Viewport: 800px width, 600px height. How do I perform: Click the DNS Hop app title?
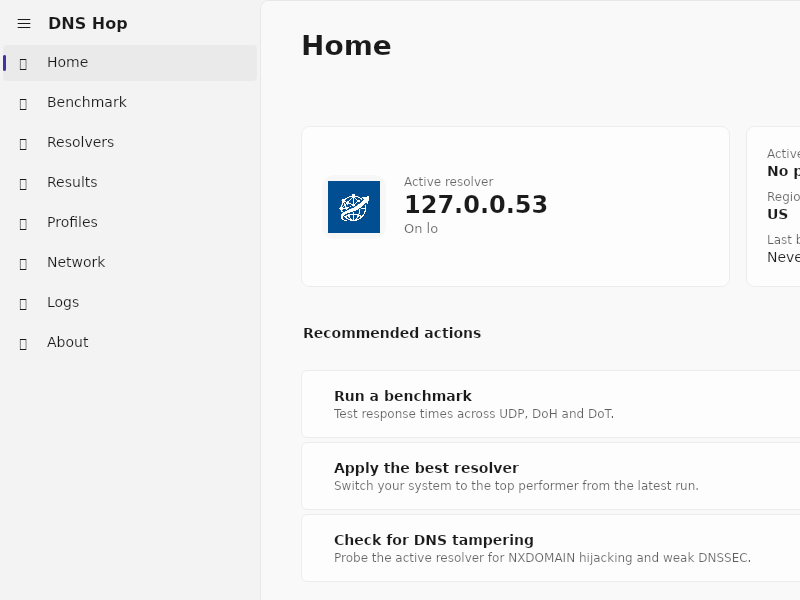(x=88, y=23)
